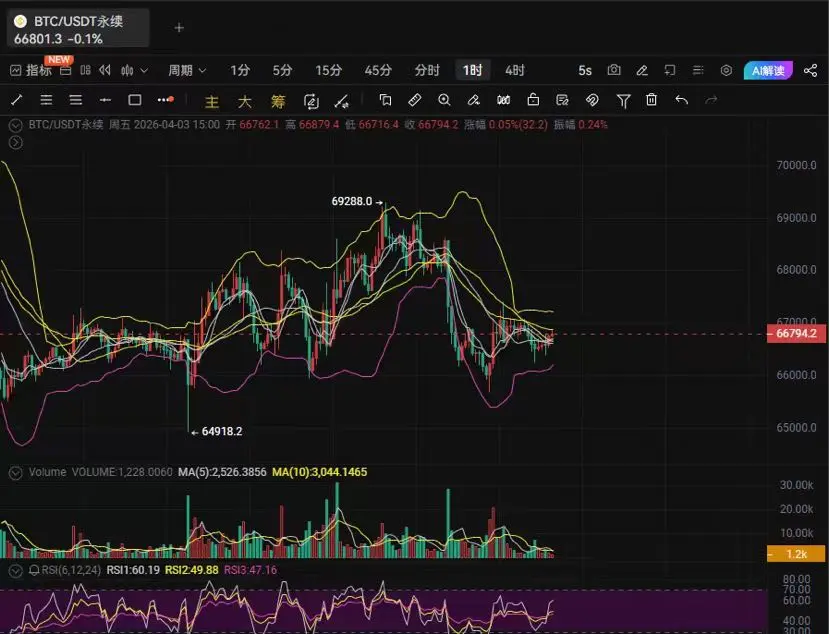Screen dimensions: 829x634
Task: Select the 1时 timeframe tab
Action: [473, 70]
